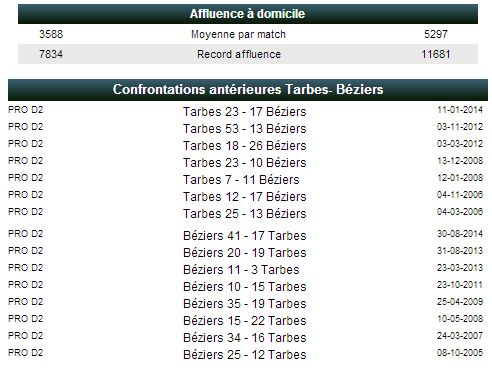Open the Tarbes 23 - 17 Béziers result
The image size is (492, 368).
point(245,112)
